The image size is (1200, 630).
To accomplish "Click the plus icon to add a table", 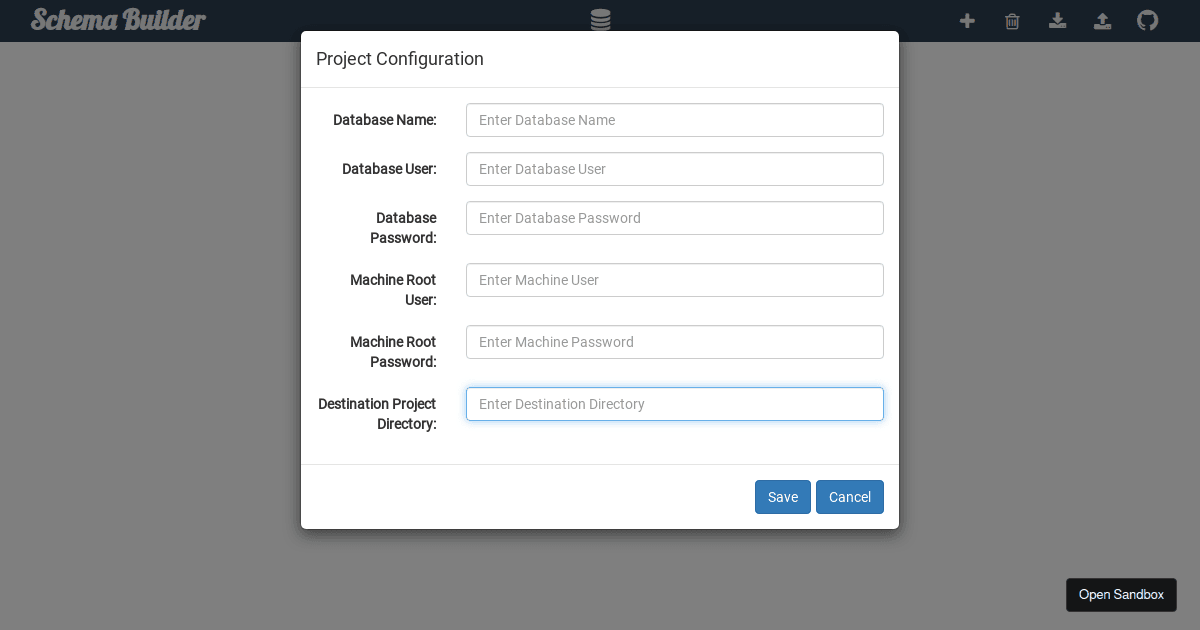I will 967,21.
